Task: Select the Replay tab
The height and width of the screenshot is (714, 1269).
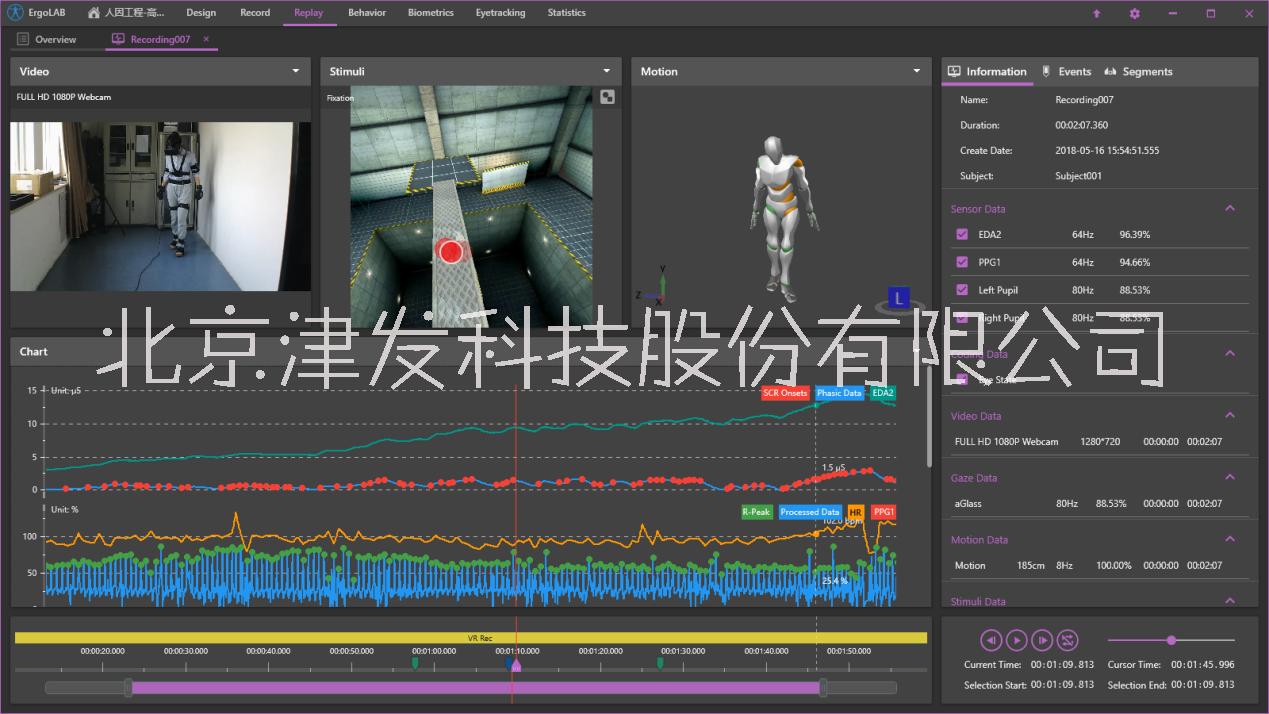Action: [x=309, y=13]
